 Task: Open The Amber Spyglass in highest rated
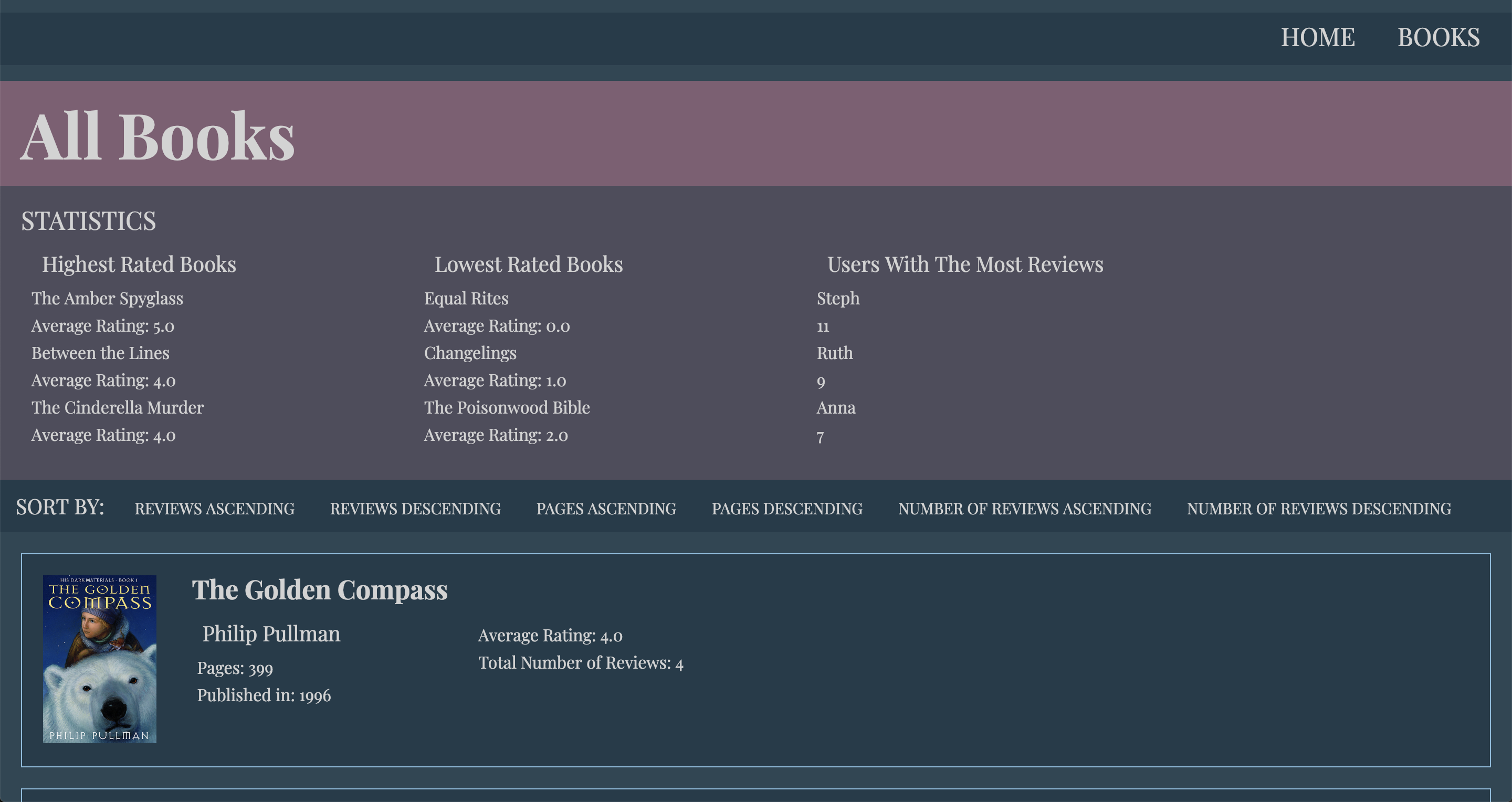coord(108,299)
